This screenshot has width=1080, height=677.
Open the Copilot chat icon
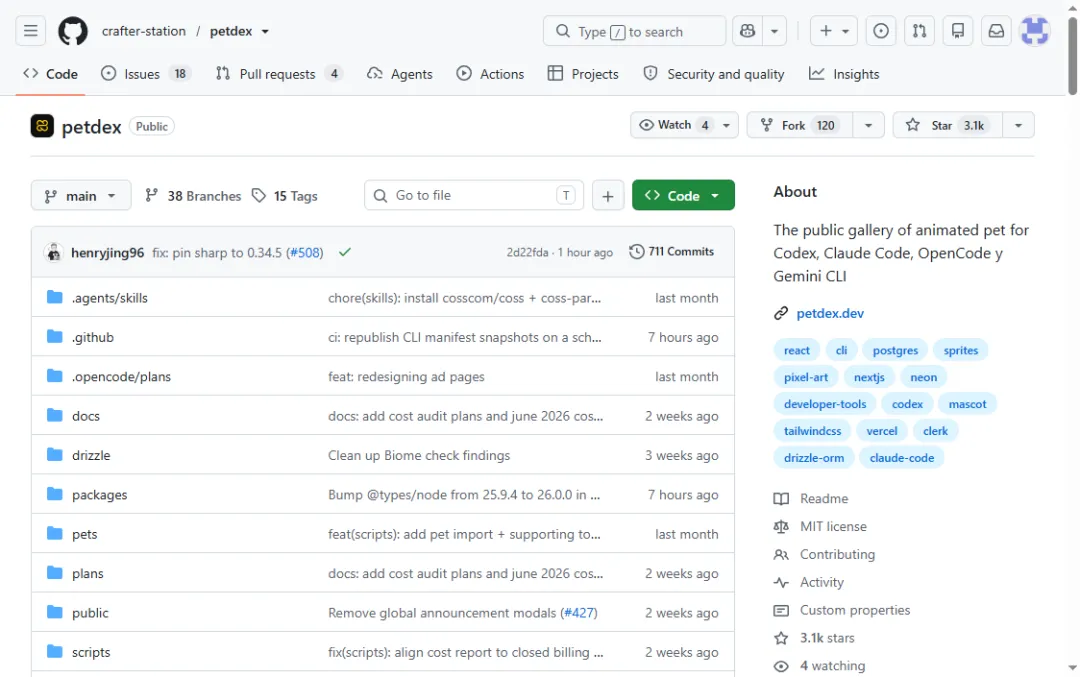tap(747, 31)
